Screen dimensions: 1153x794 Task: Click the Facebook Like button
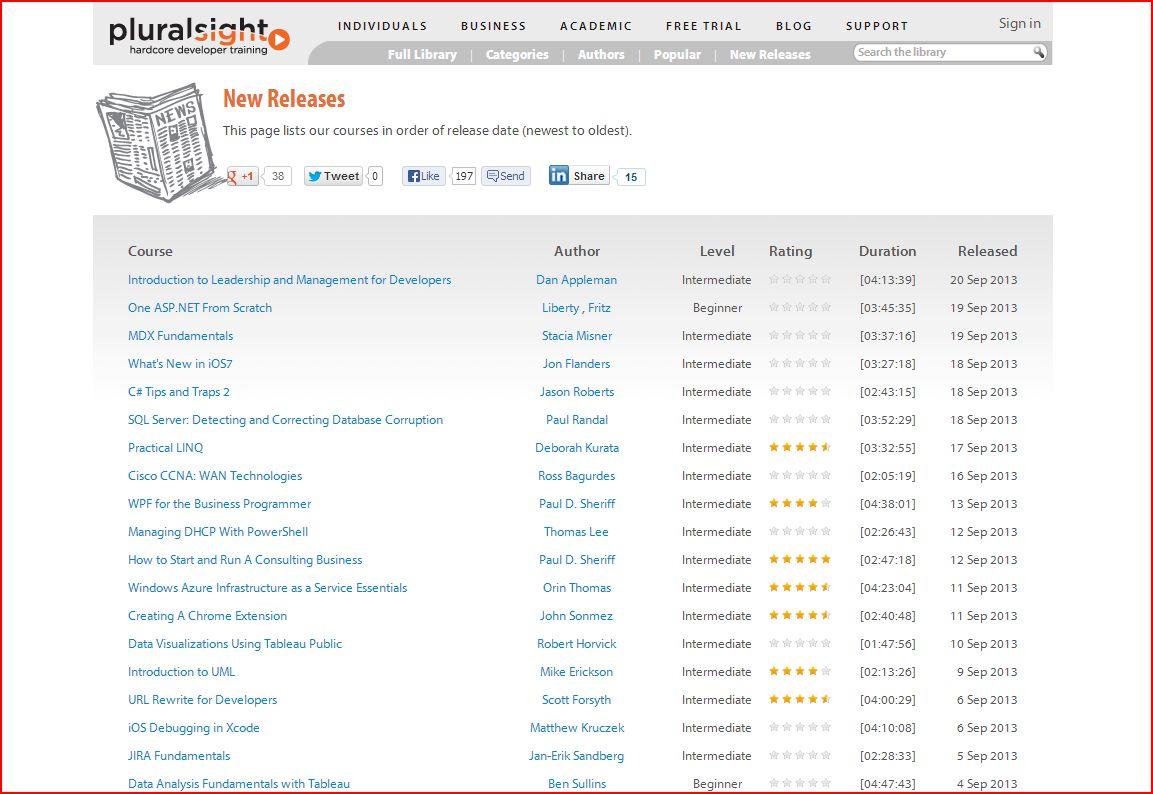tap(424, 176)
